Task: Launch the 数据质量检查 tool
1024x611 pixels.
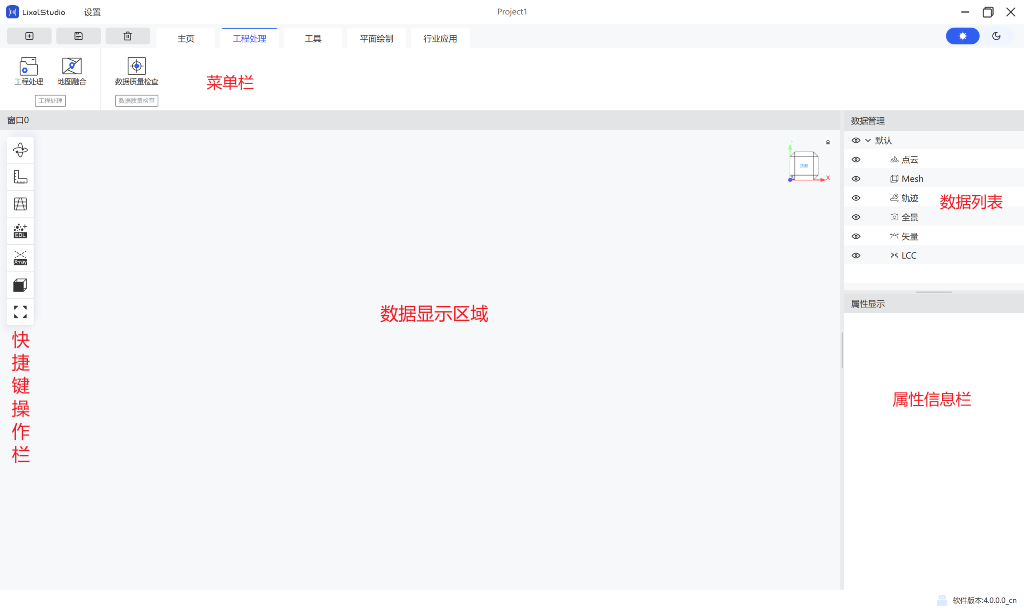Action: click(136, 71)
